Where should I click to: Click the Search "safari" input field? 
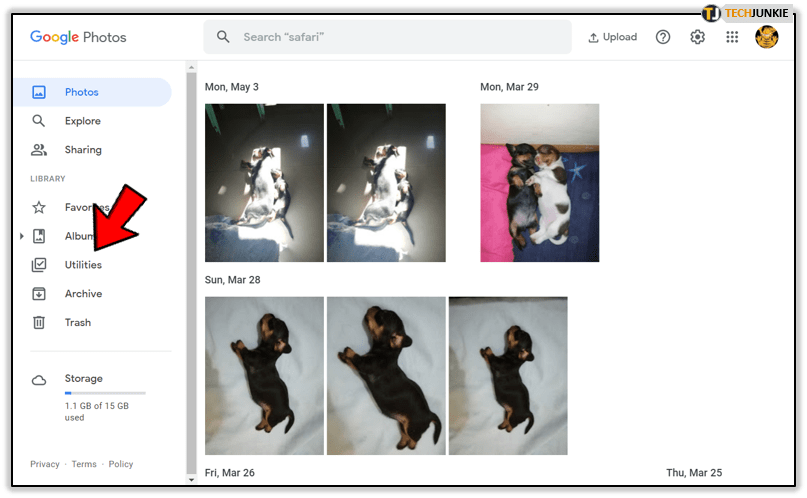click(x=400, y=37)
